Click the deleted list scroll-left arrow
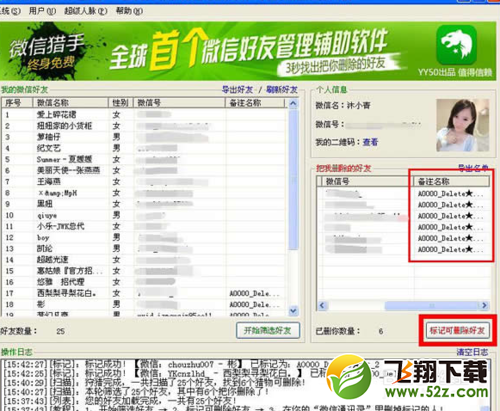The image size is (500, 411). (x=322, y=305)
